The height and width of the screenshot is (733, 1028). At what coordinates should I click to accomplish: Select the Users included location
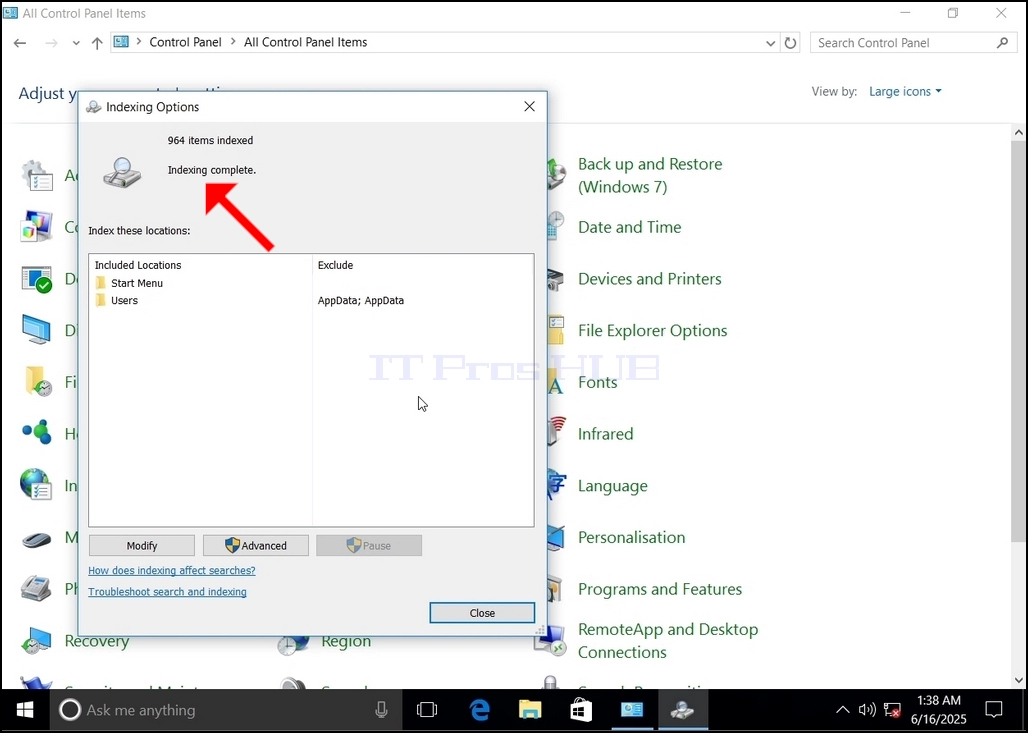124,300
